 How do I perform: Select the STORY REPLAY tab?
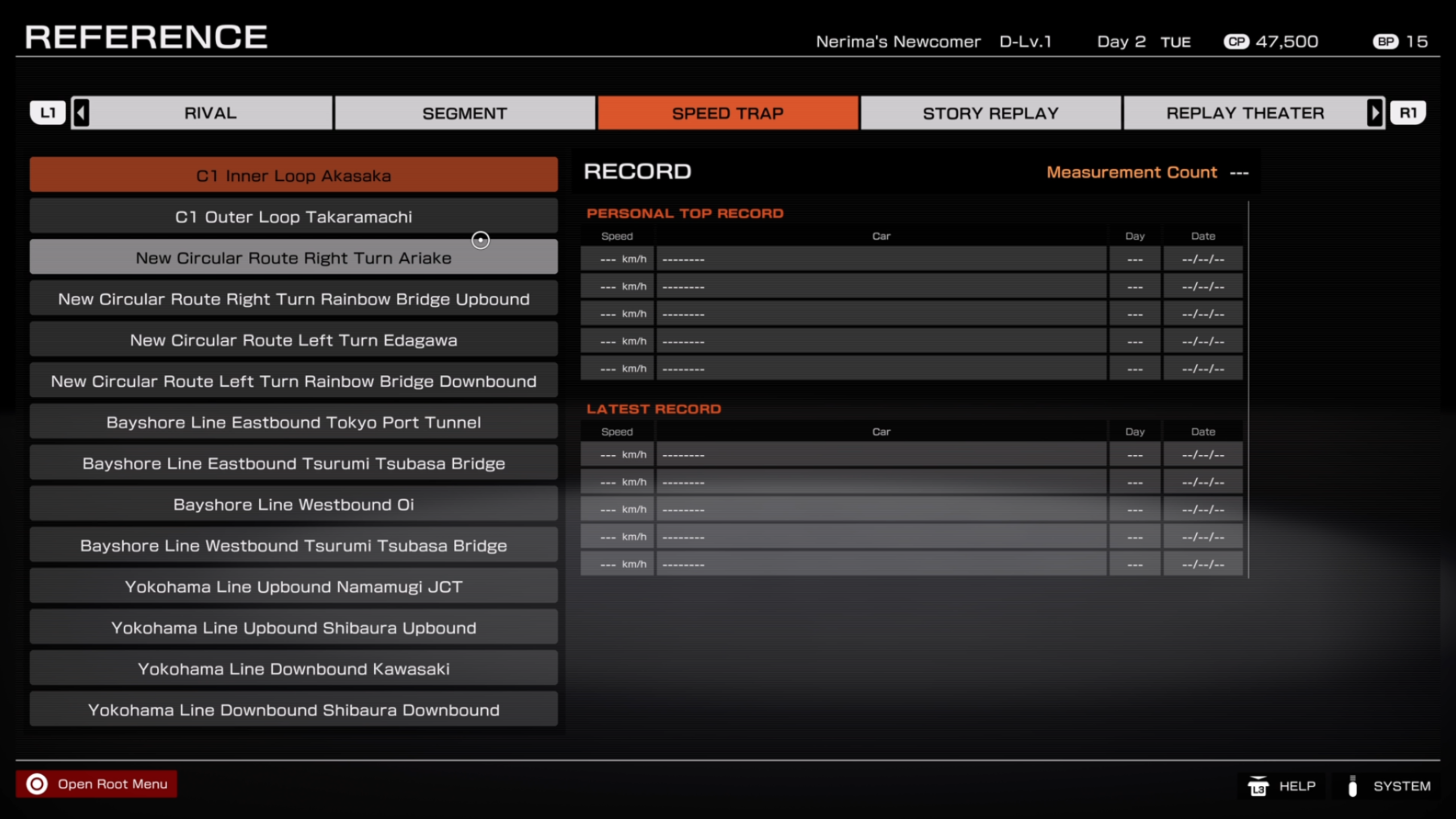(x=990, y=113)
